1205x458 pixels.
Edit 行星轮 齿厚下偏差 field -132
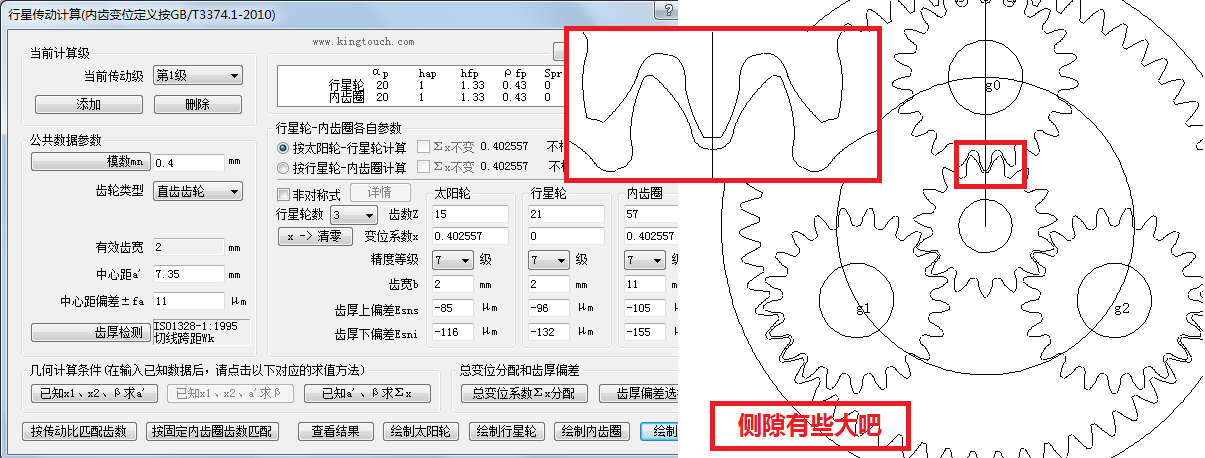click(x=549, y=332)
